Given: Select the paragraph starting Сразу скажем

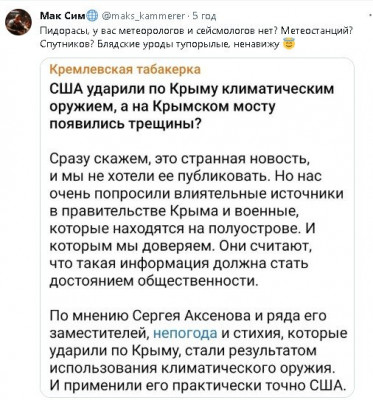Looking at the screenshot, I should [x=196, y=220].
